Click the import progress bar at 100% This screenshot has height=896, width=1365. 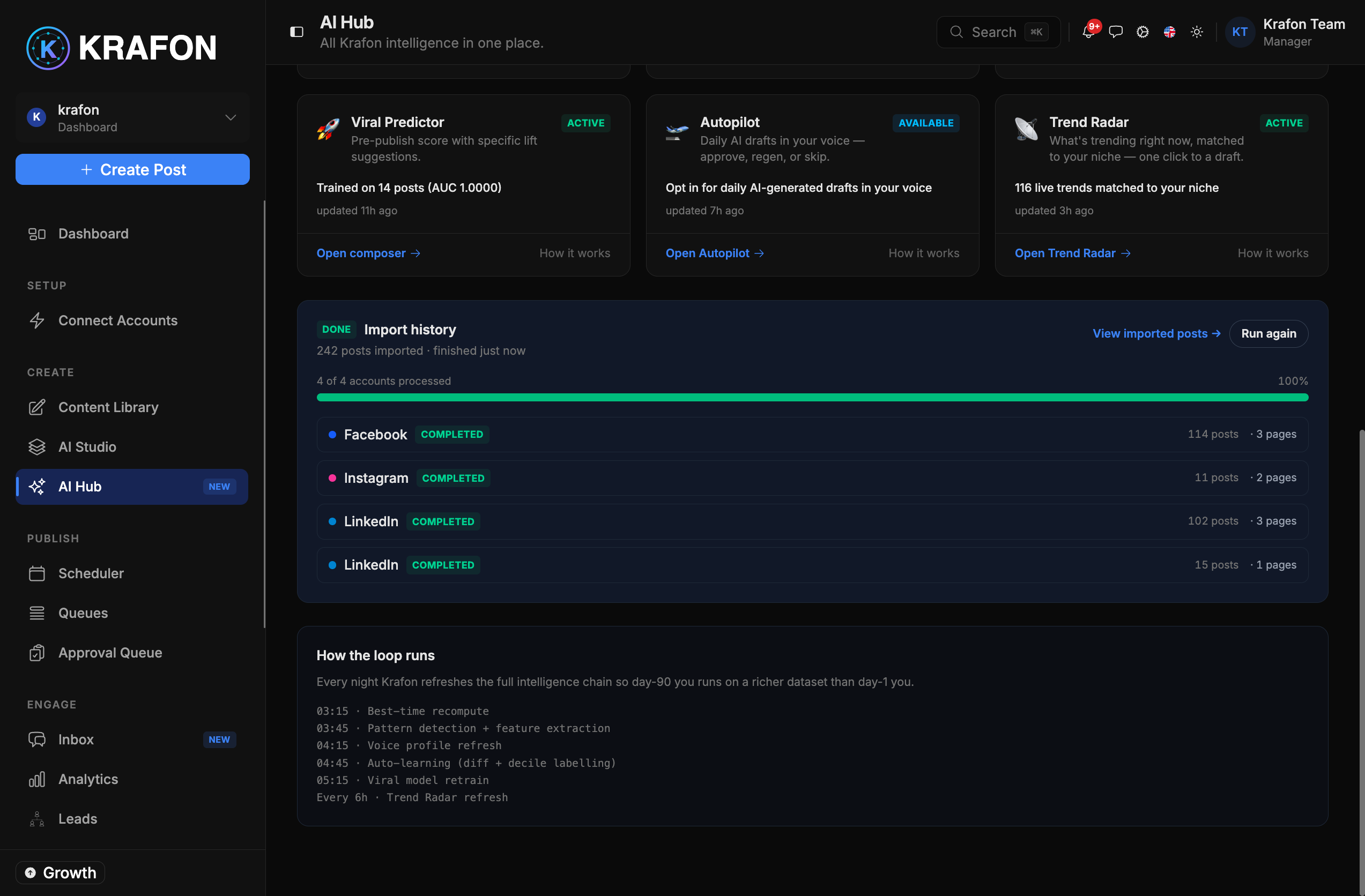[x=813, y=397]
